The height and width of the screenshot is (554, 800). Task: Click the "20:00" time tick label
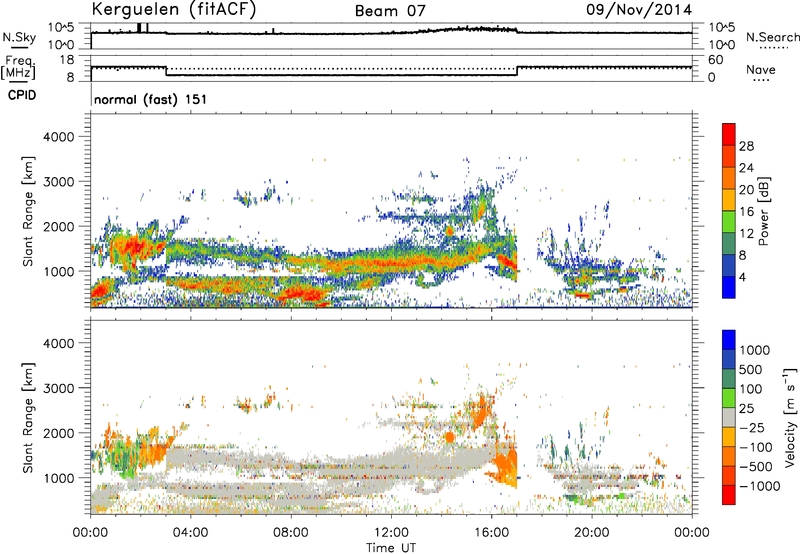pyautogui.click(x=591, y=533)
